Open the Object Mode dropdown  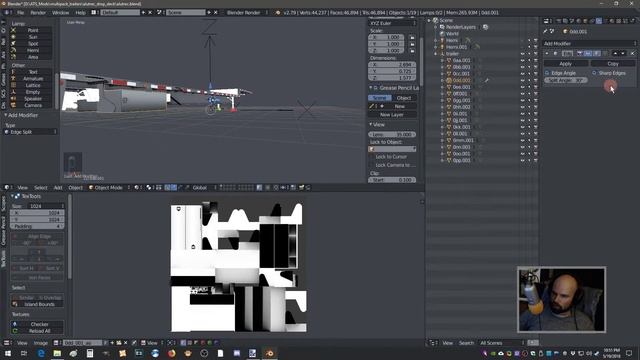(109, 188)
